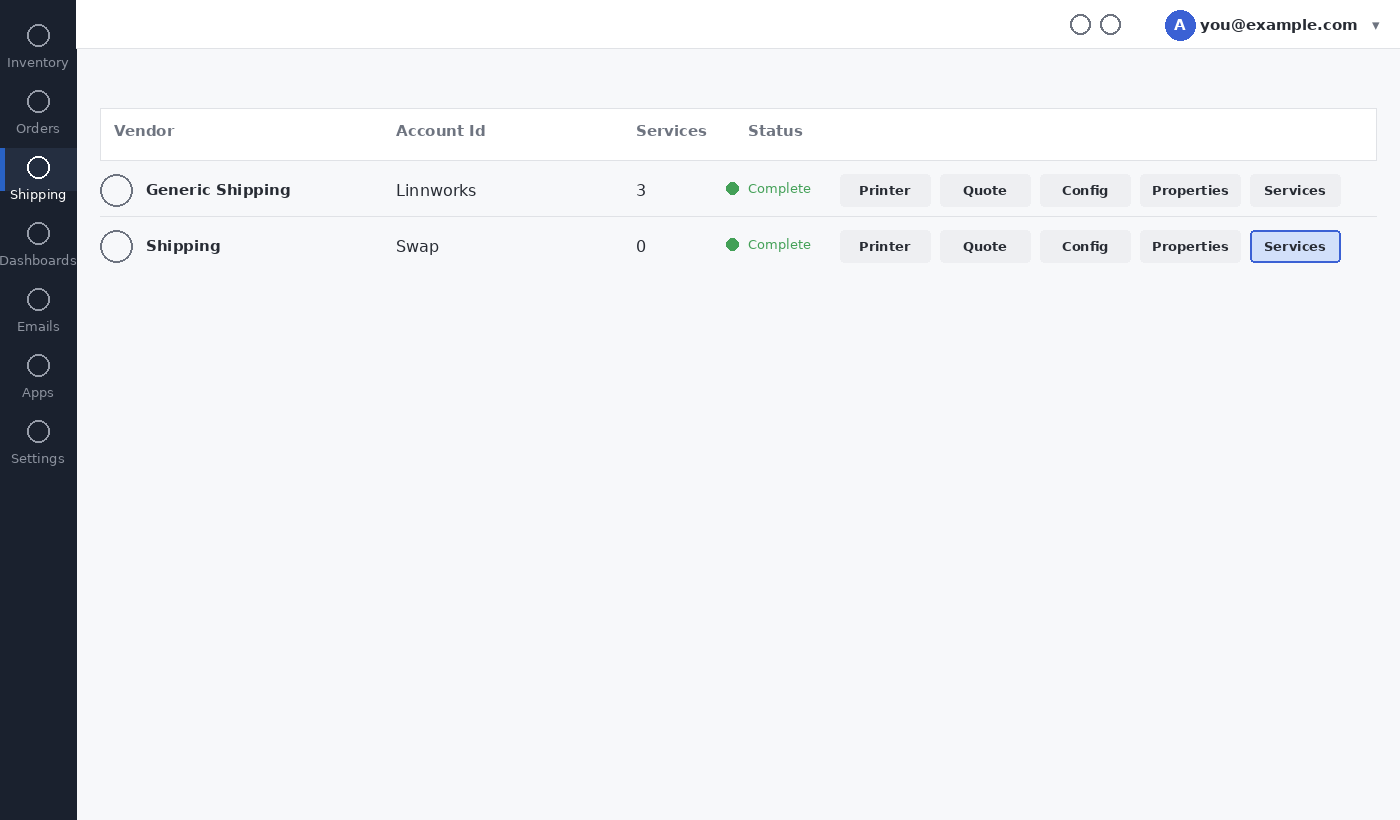
Task: Go to Settings via its sidebar label
Action: pyautogui.click(x=38, y=459)
